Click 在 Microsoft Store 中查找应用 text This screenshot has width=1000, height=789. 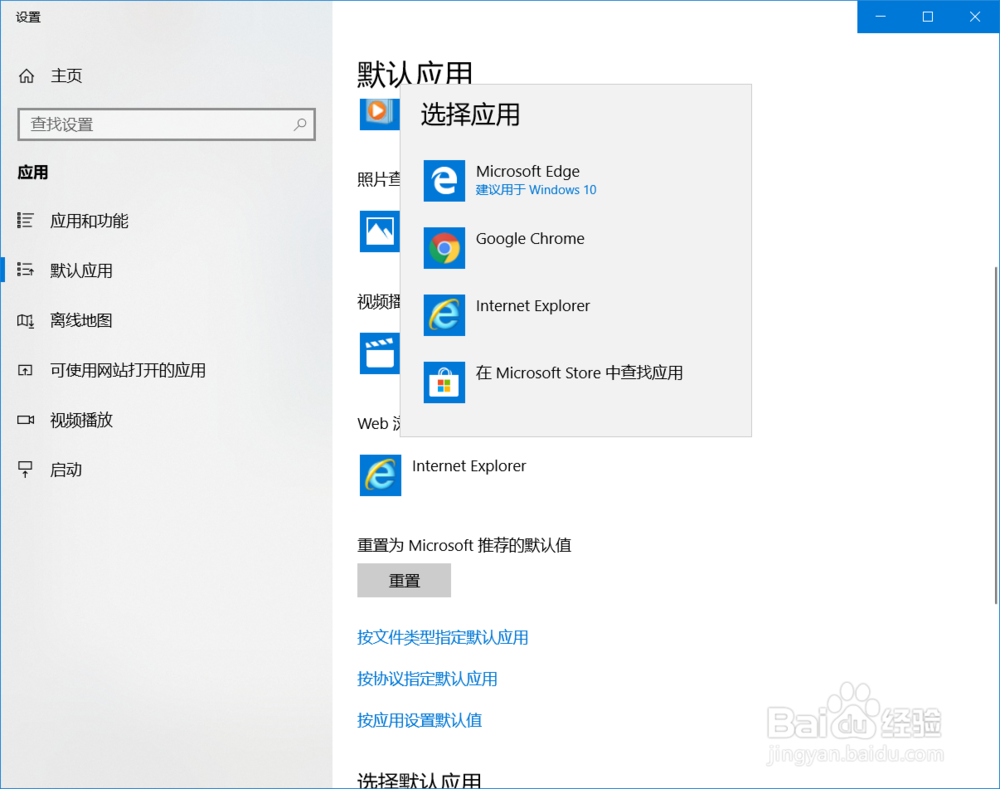click(579, 372)
